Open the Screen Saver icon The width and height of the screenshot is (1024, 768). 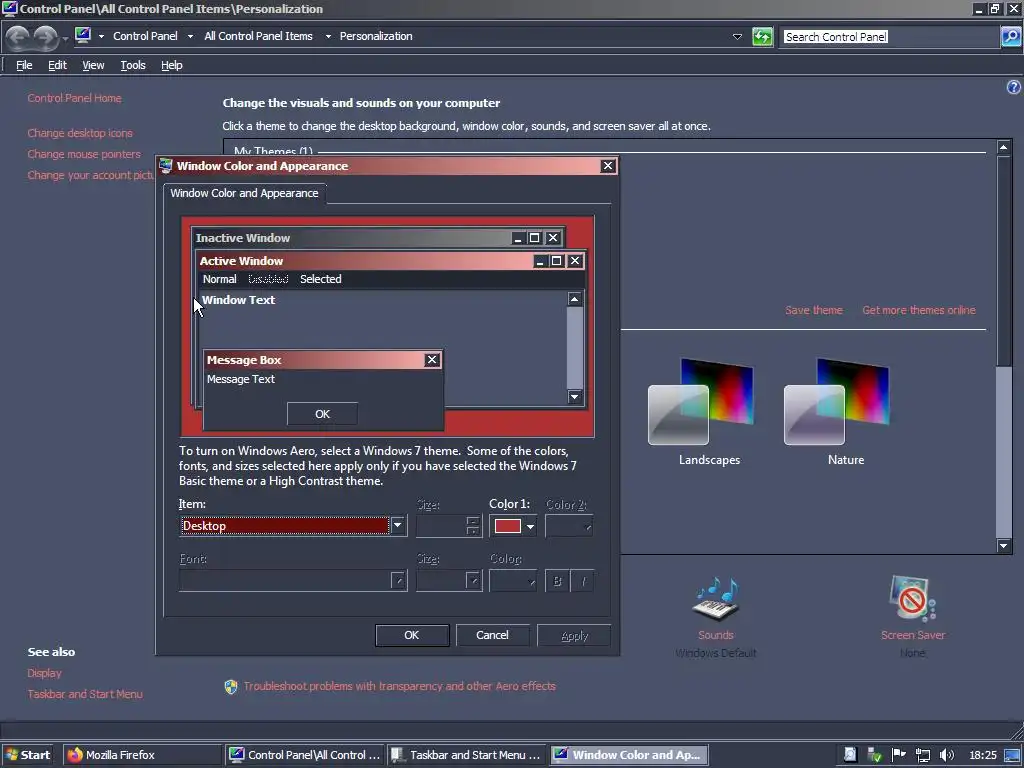click(x=912, y=600)
